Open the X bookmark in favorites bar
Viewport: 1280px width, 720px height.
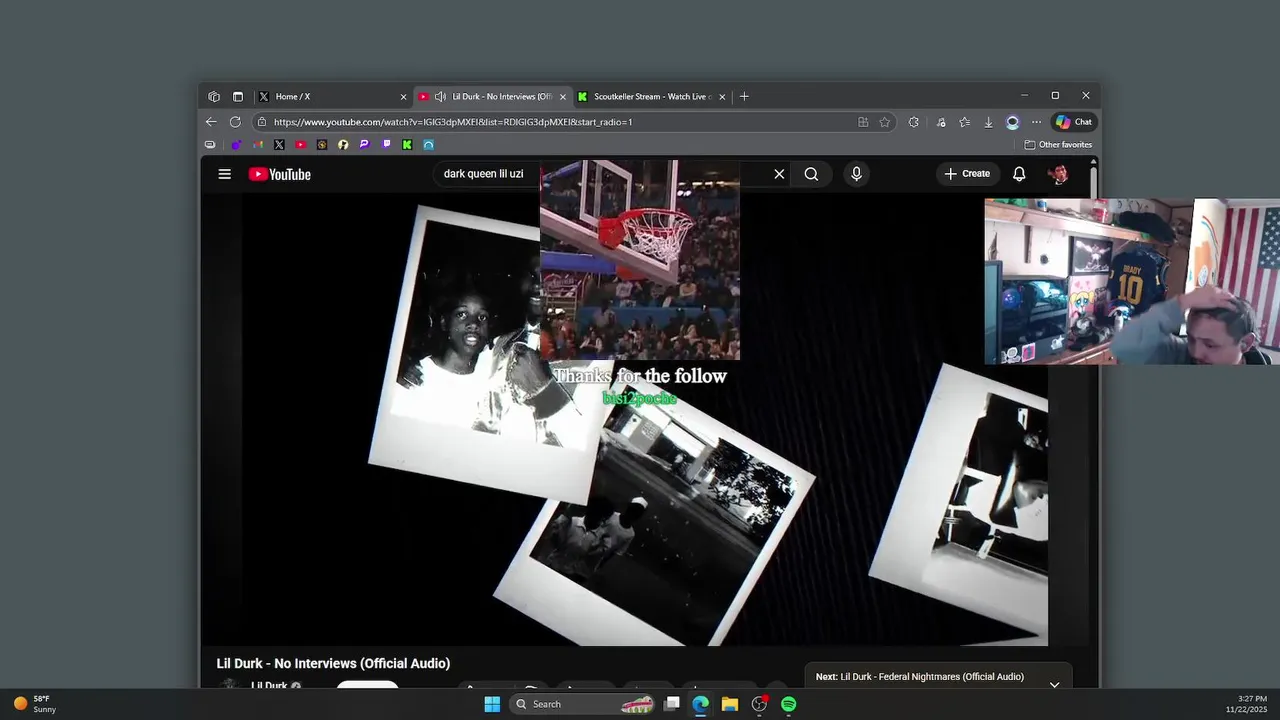[279, 145]
